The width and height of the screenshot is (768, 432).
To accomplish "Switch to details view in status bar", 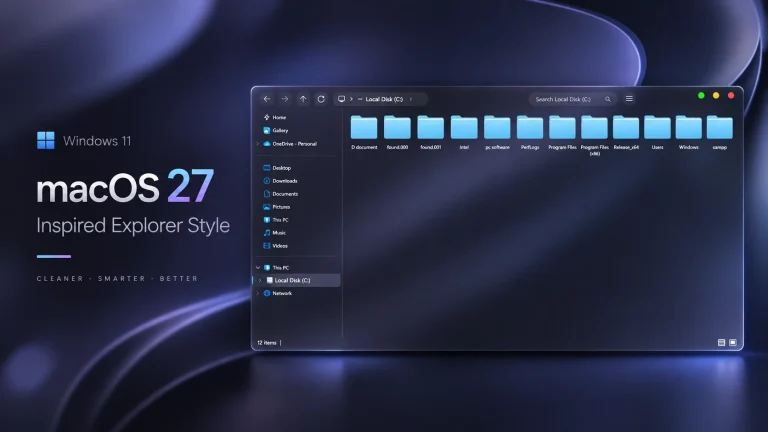I will tap(721, 342).
